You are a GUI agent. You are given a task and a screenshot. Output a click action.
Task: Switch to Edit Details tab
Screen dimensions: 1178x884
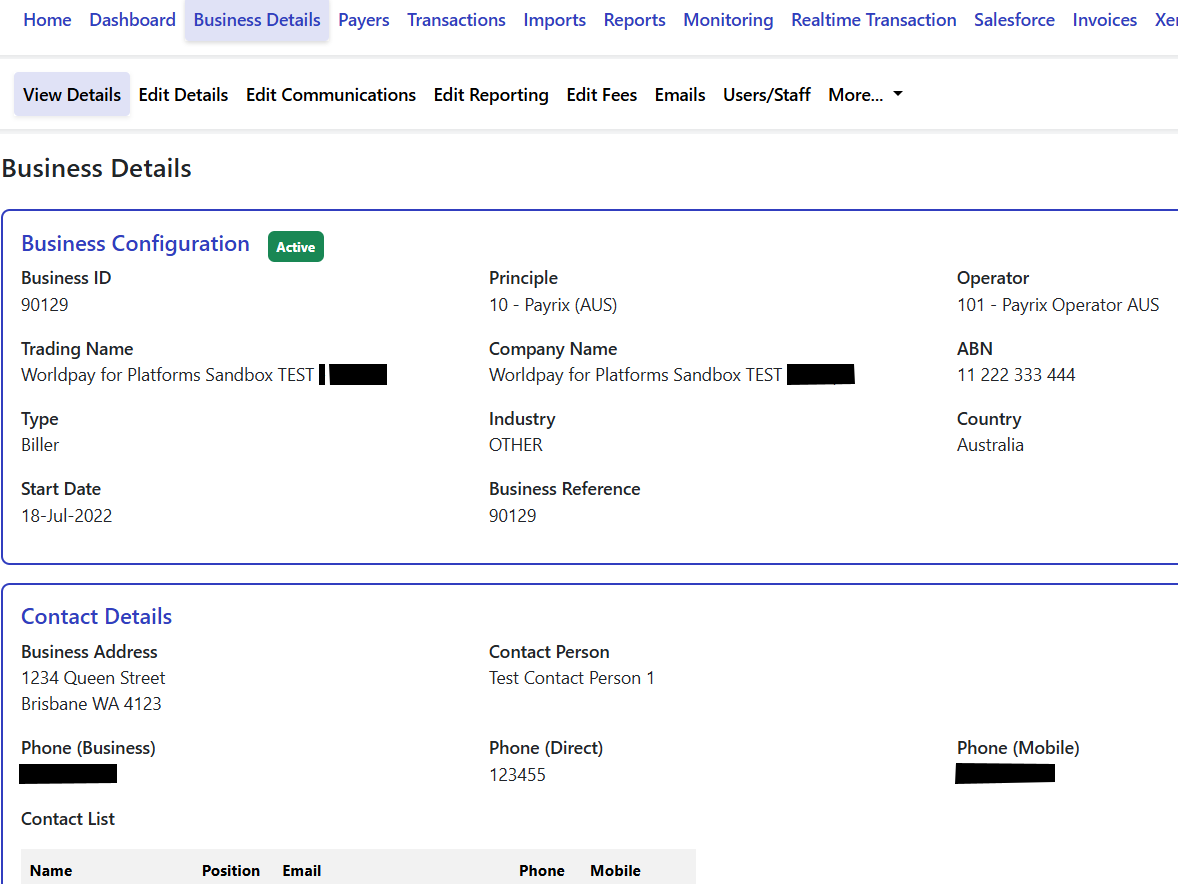(183, 95)
